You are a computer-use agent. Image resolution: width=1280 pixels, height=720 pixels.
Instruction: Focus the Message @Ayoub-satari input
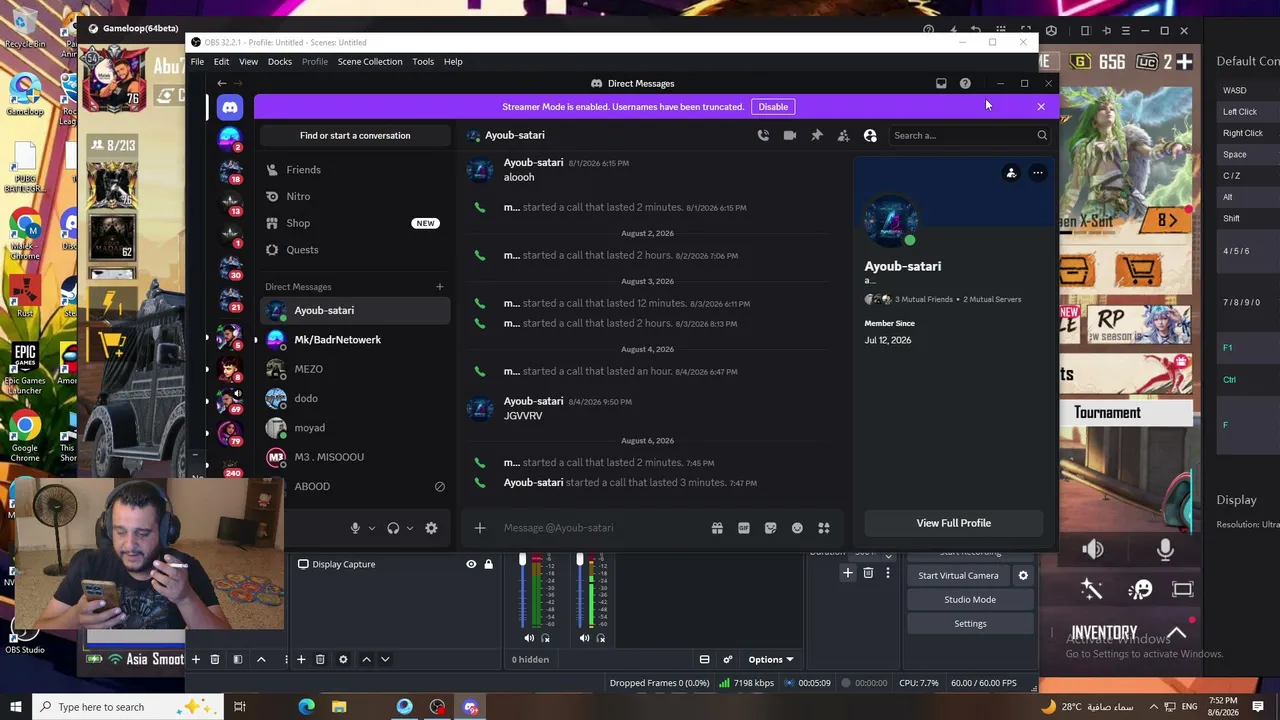pos(600,528)
